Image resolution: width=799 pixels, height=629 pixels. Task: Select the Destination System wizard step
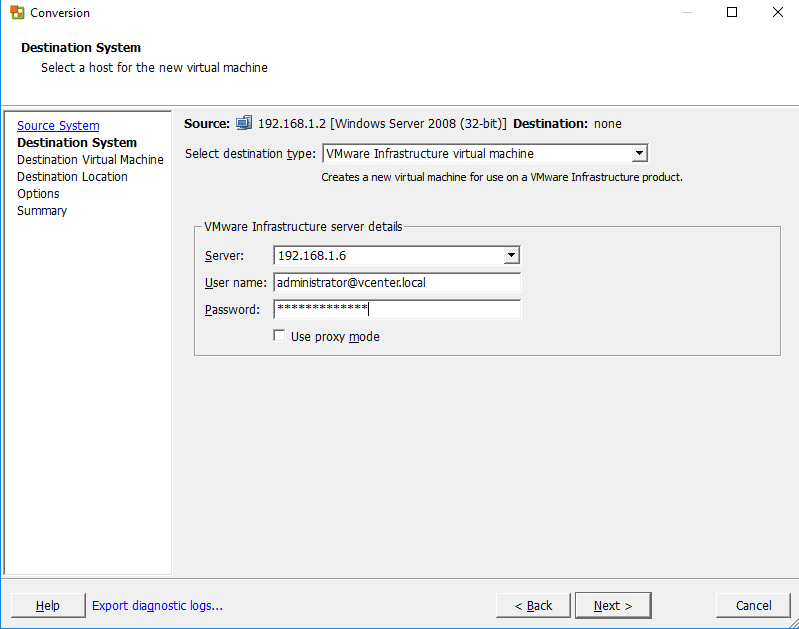(x=77, y=142)
